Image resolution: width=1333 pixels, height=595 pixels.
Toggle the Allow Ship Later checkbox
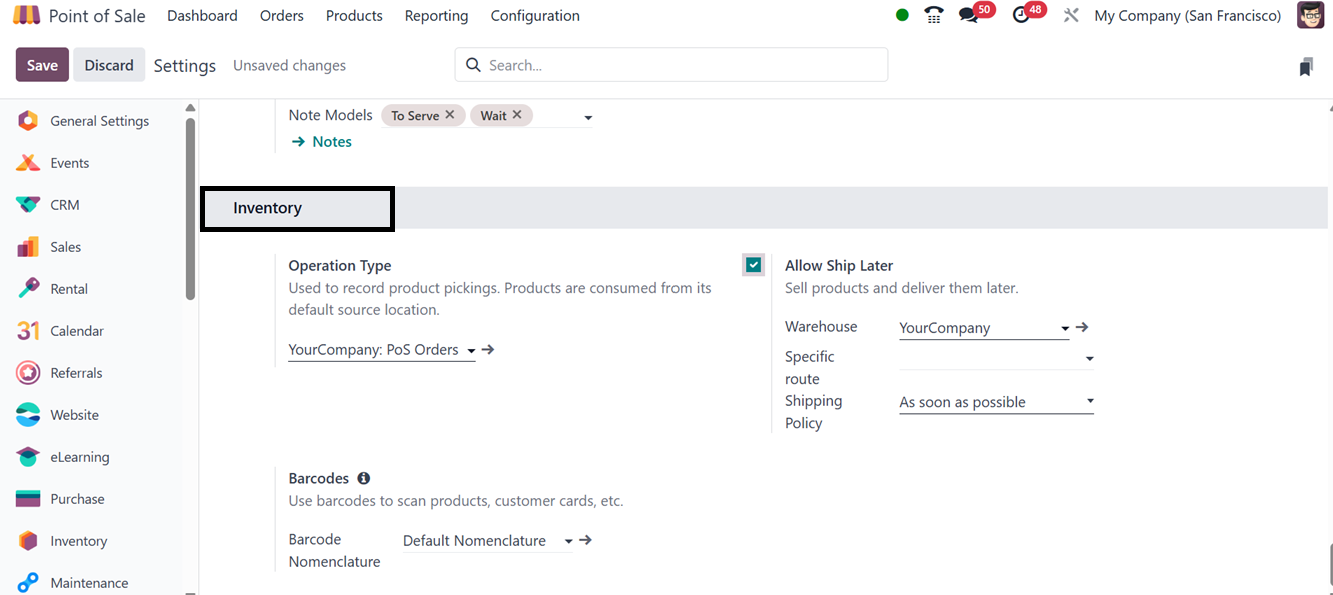pyautogui.click(x=754, y=265)
